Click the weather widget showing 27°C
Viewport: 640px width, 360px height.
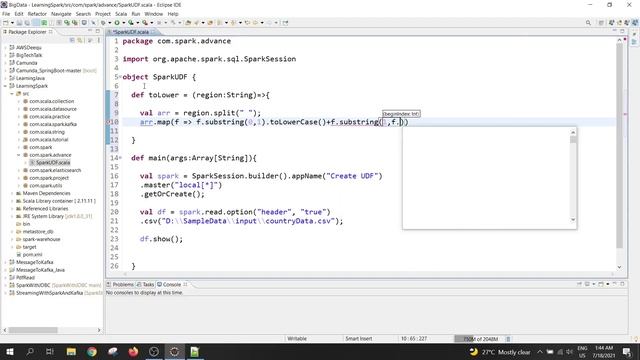(500, 351)
